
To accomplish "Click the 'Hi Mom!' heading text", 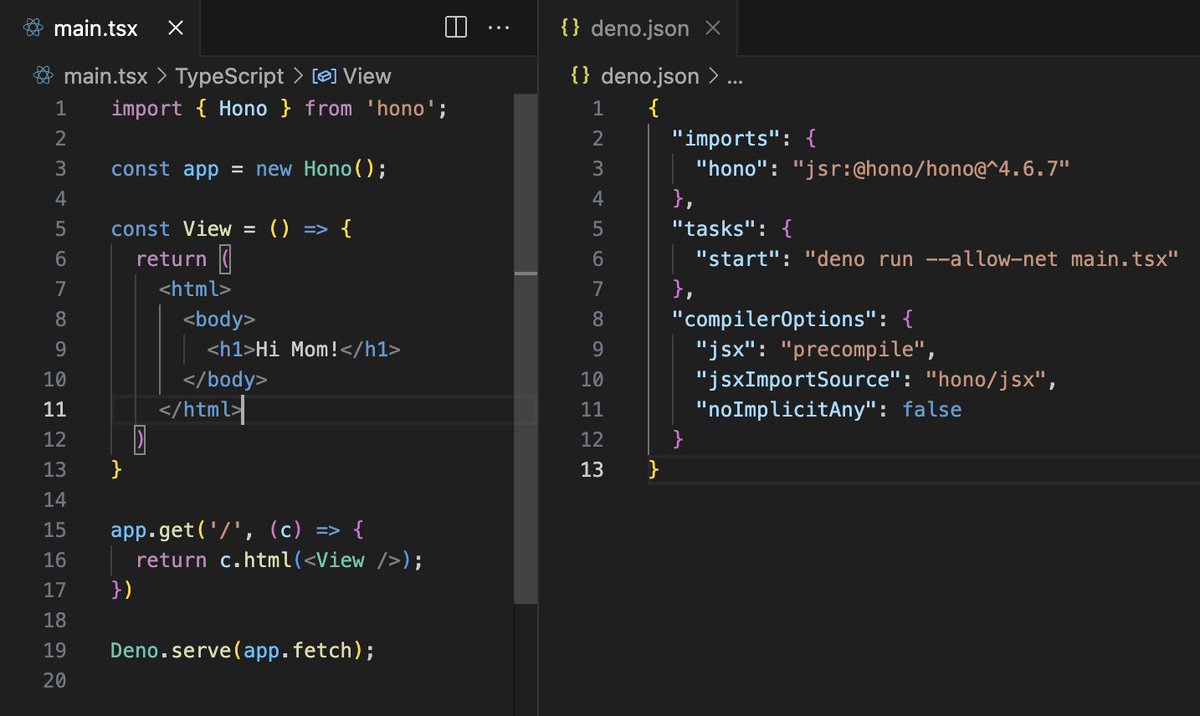I will coord(297,349).
